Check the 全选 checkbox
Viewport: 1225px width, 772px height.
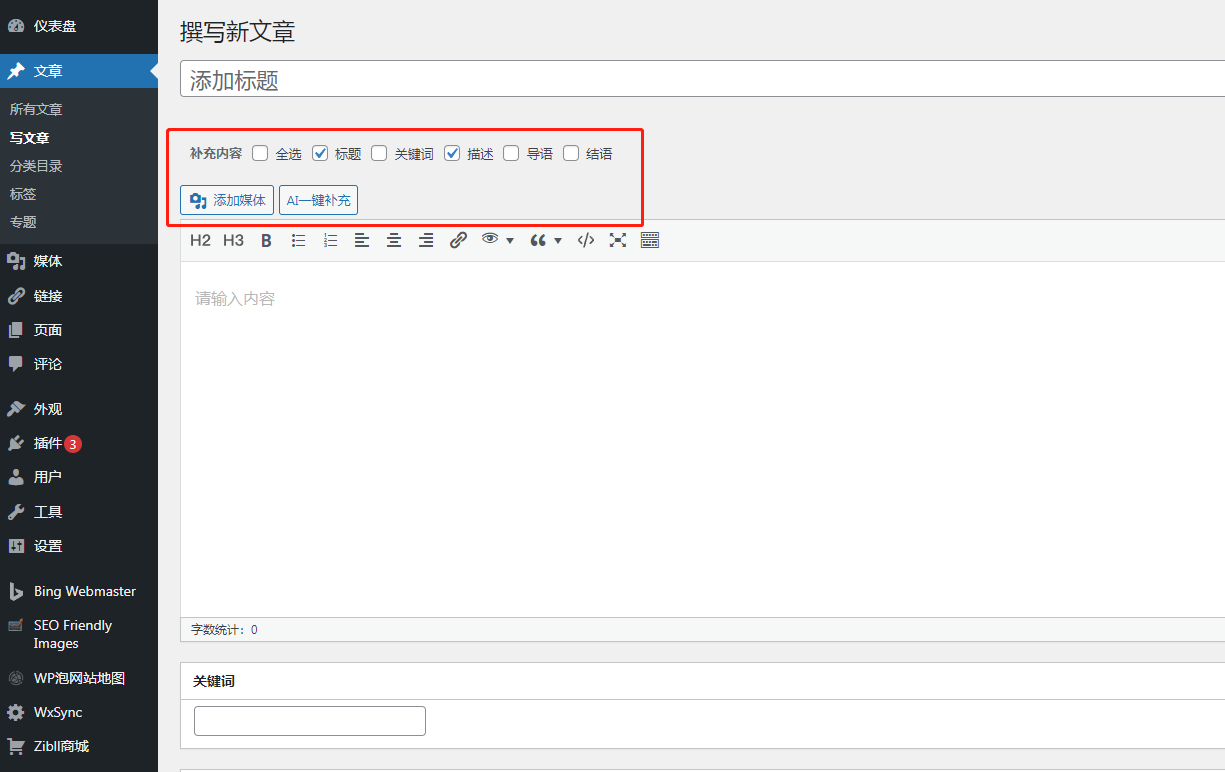point(260,153)
